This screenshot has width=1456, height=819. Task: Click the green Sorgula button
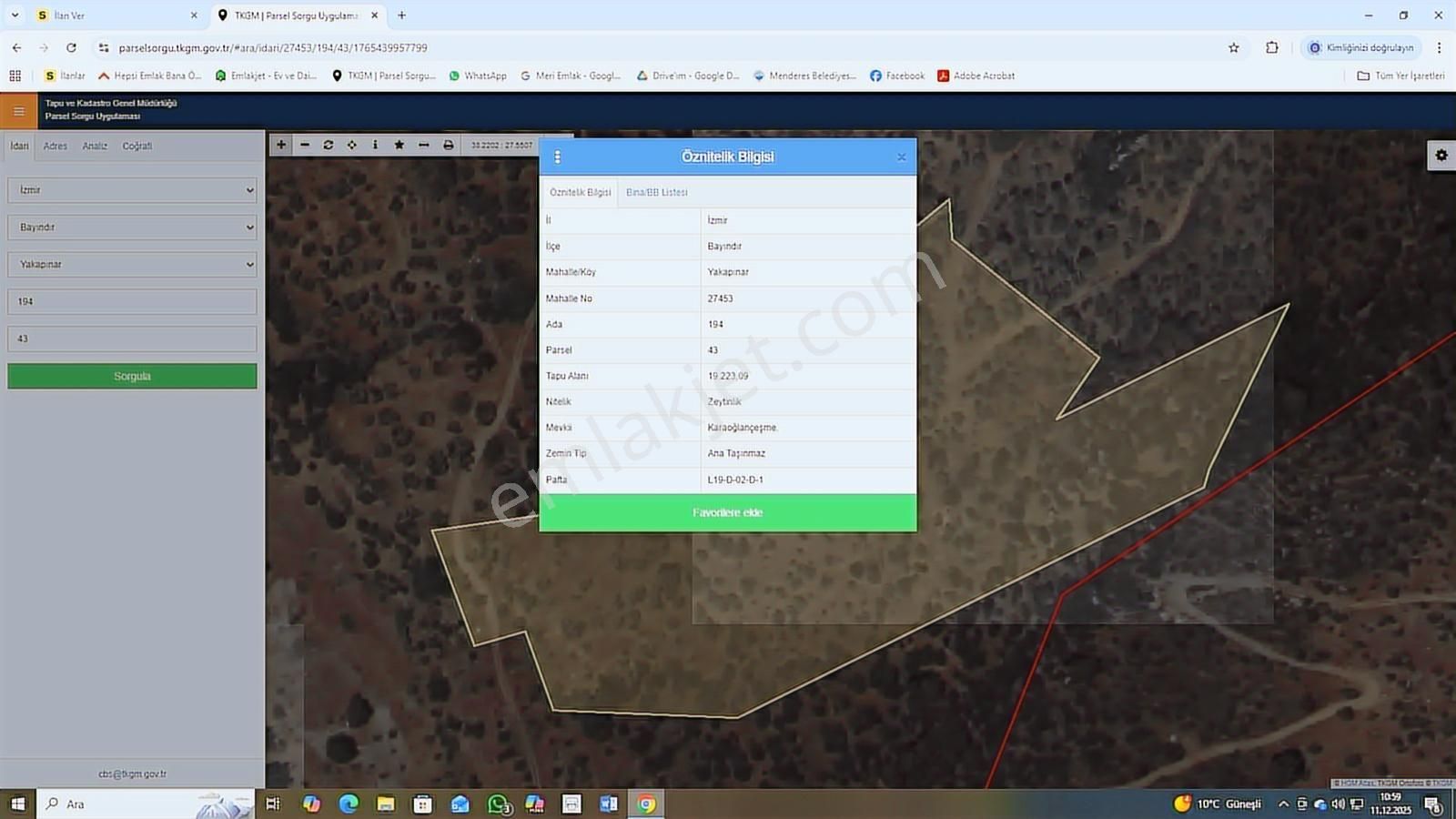pyautogui.click(x=132, y=377)
